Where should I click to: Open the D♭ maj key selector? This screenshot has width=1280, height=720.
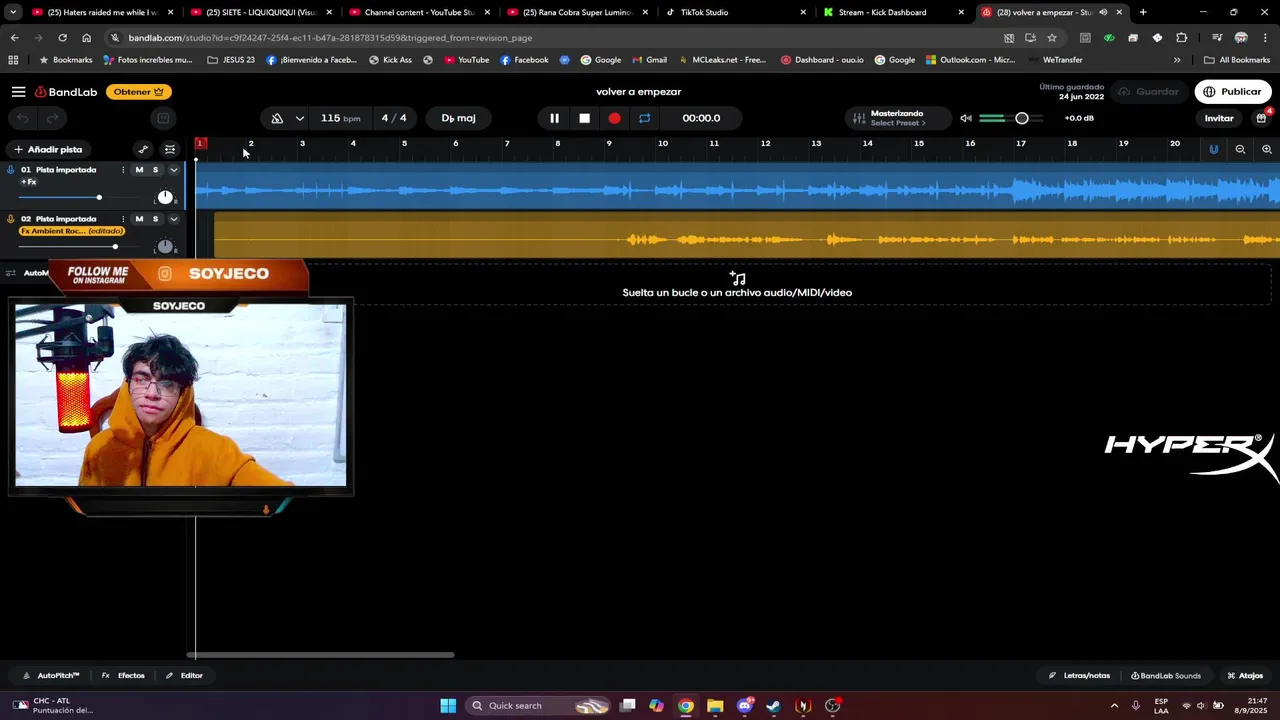point(459,118)
